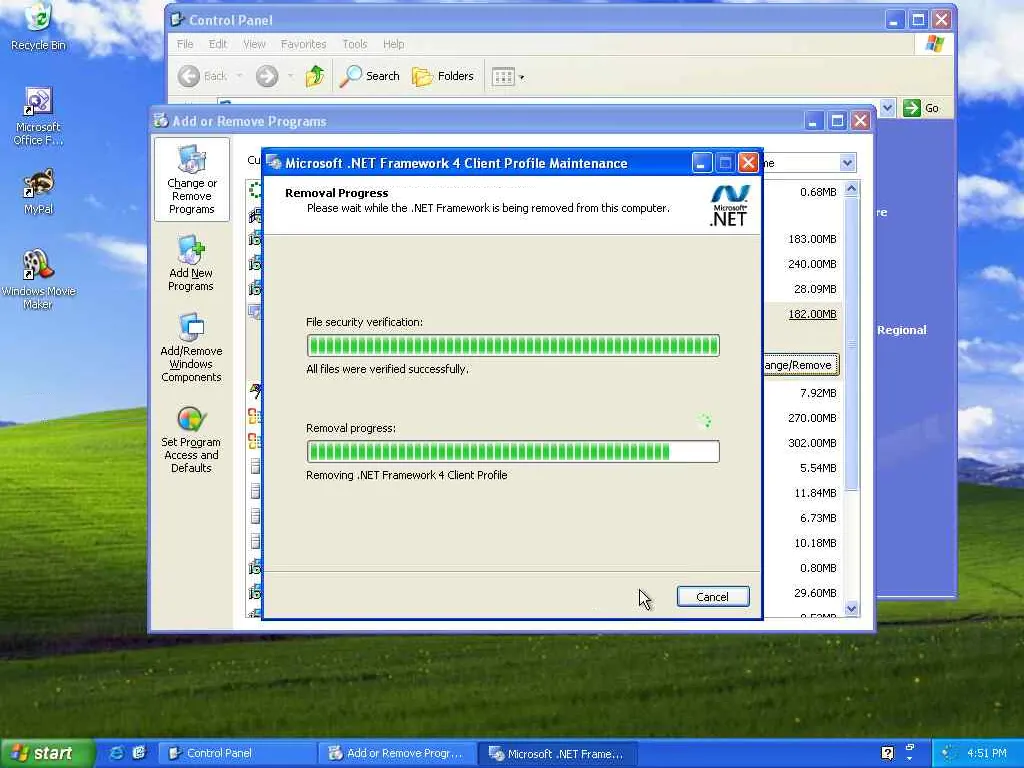
Task: Open the Recycle Bin desktop icon
Action: tap(39, 26)
